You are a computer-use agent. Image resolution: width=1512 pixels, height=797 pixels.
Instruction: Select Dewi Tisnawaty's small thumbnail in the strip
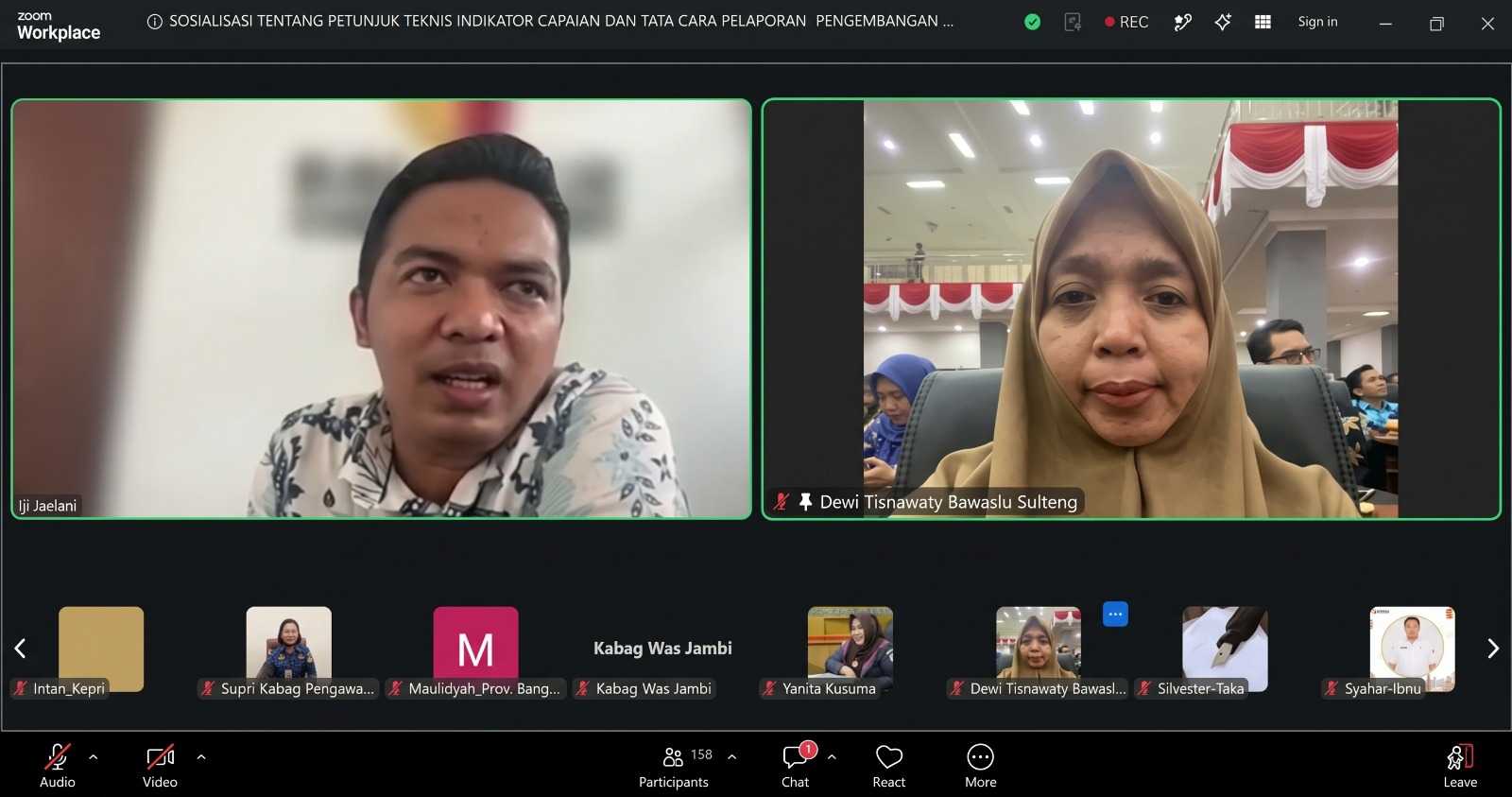[1038, 650]
